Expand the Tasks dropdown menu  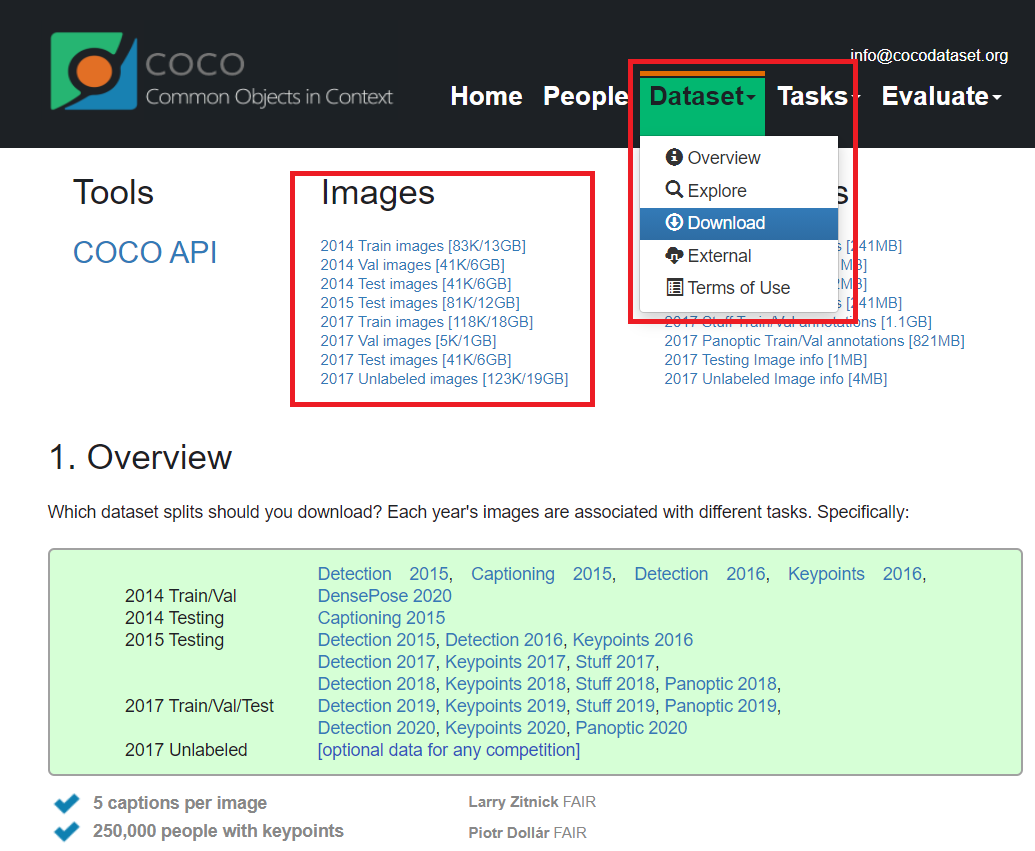[x=818, y=96]
